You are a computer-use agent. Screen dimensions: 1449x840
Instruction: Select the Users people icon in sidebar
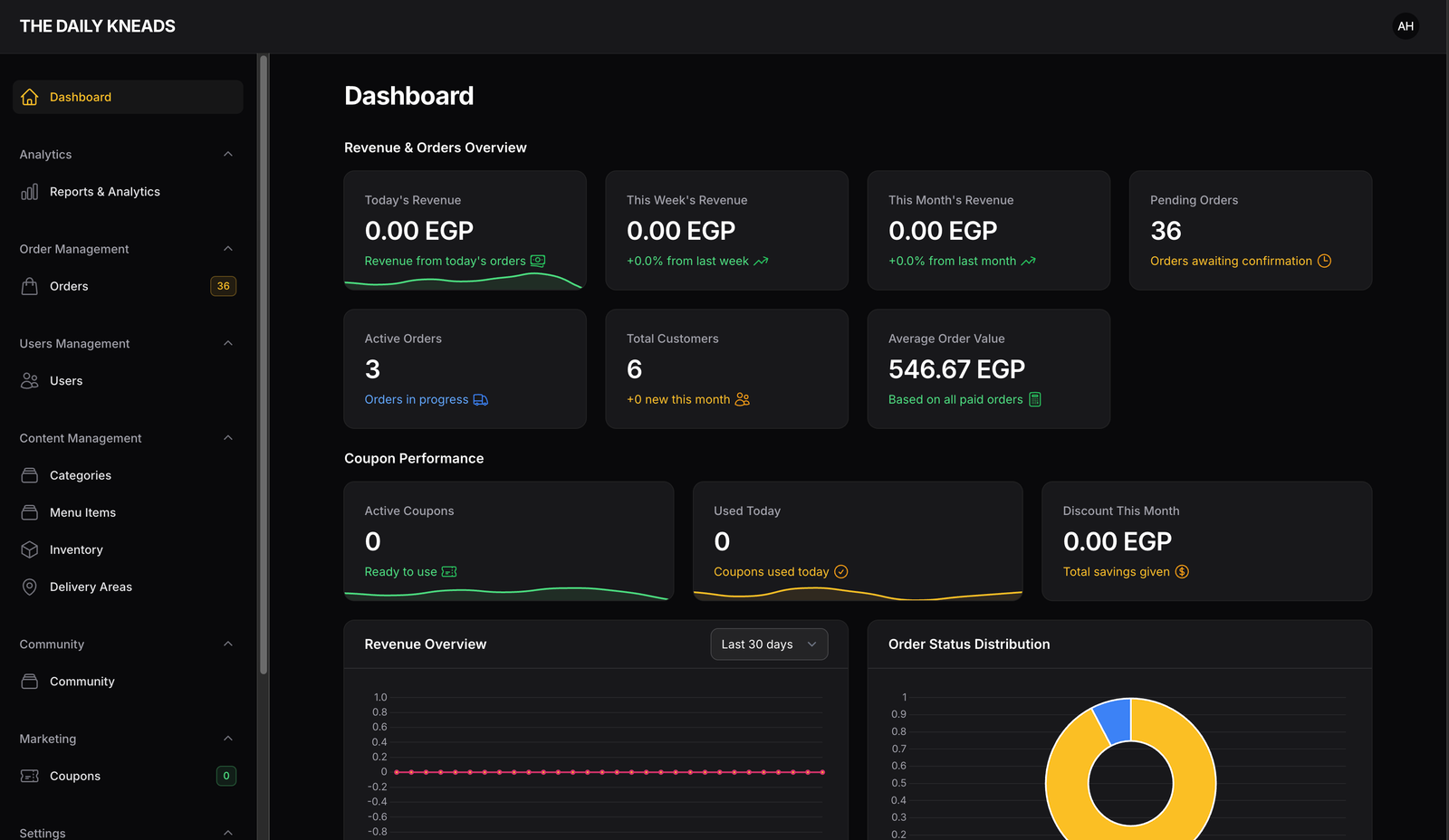pos(30,381)
